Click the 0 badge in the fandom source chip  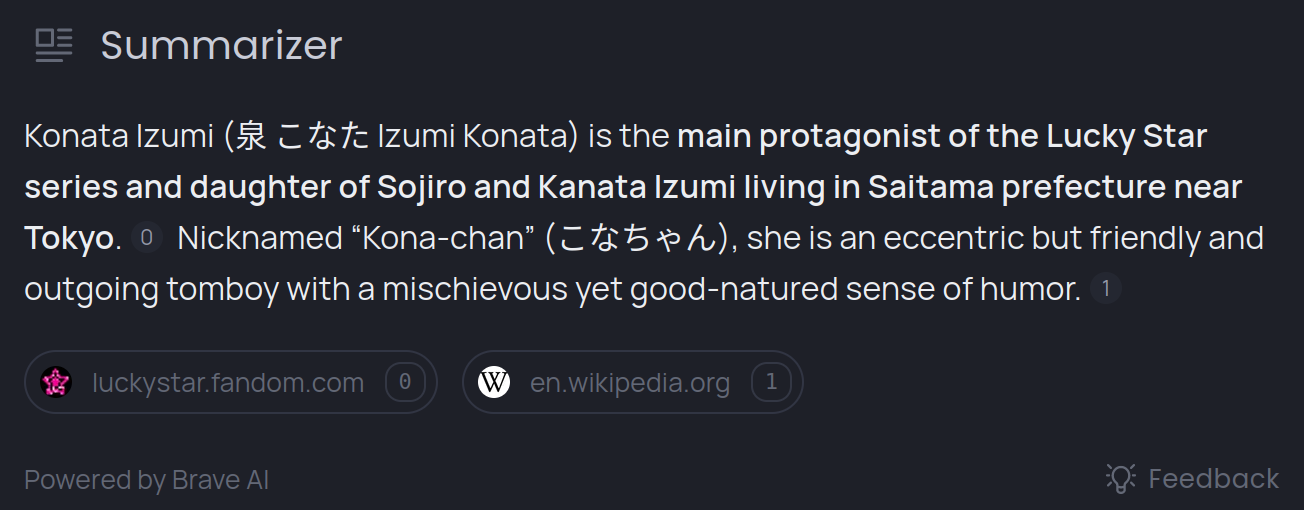tap(405, 382)
